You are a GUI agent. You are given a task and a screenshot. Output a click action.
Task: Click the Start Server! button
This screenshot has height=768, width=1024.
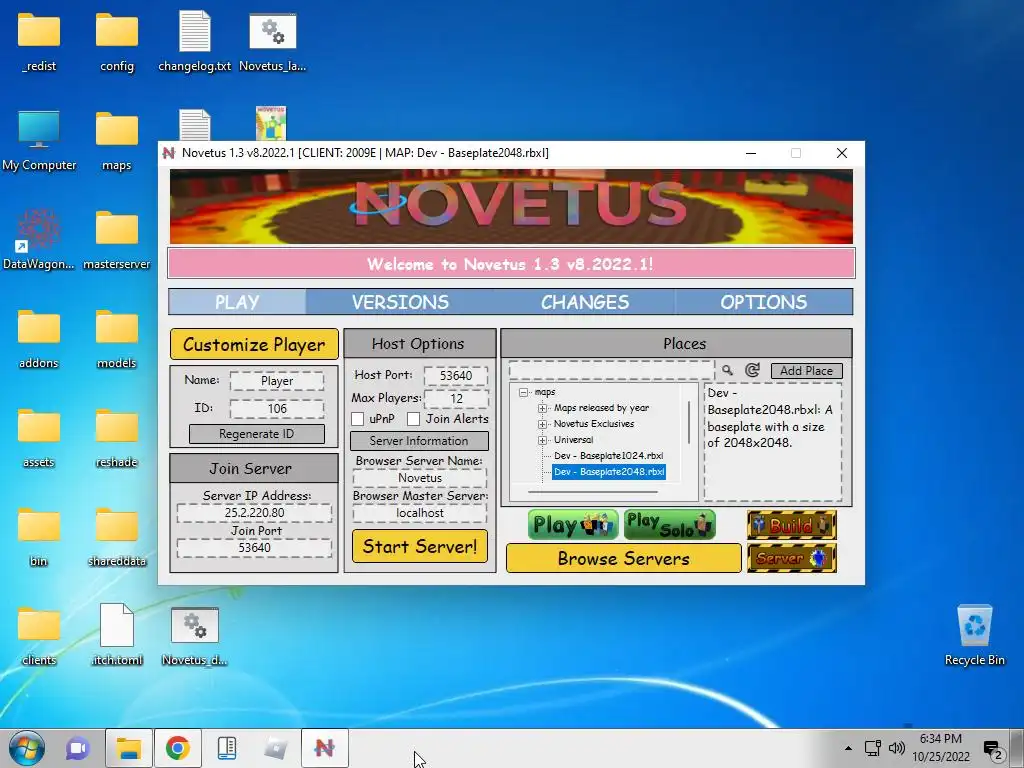click(x=420, y=546)
